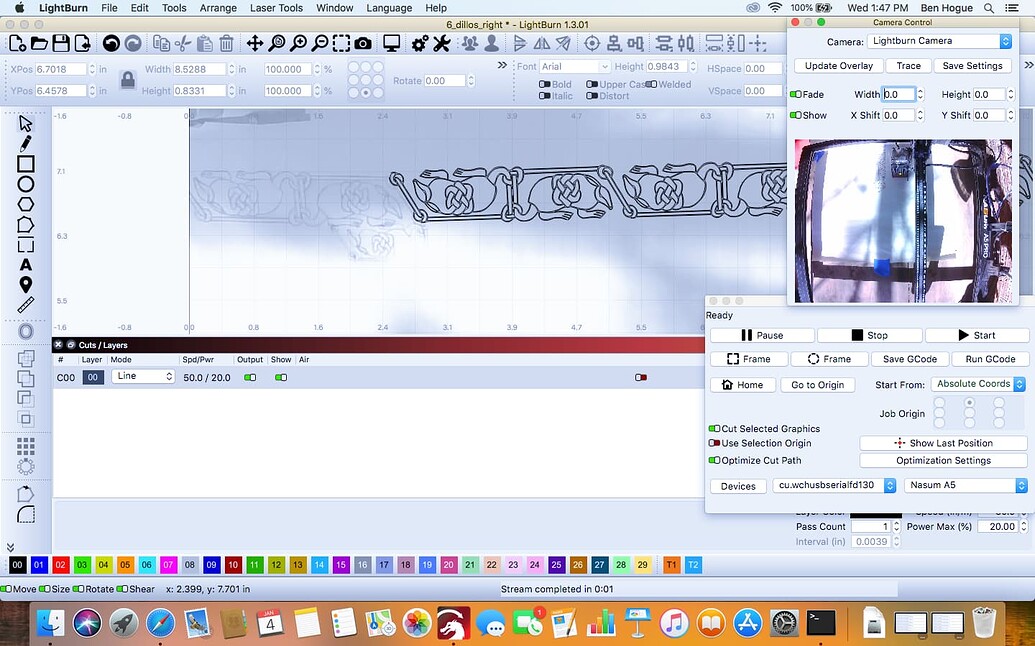Create a new file from toolbar
The image size is (1035, 646).
[18, 44]
